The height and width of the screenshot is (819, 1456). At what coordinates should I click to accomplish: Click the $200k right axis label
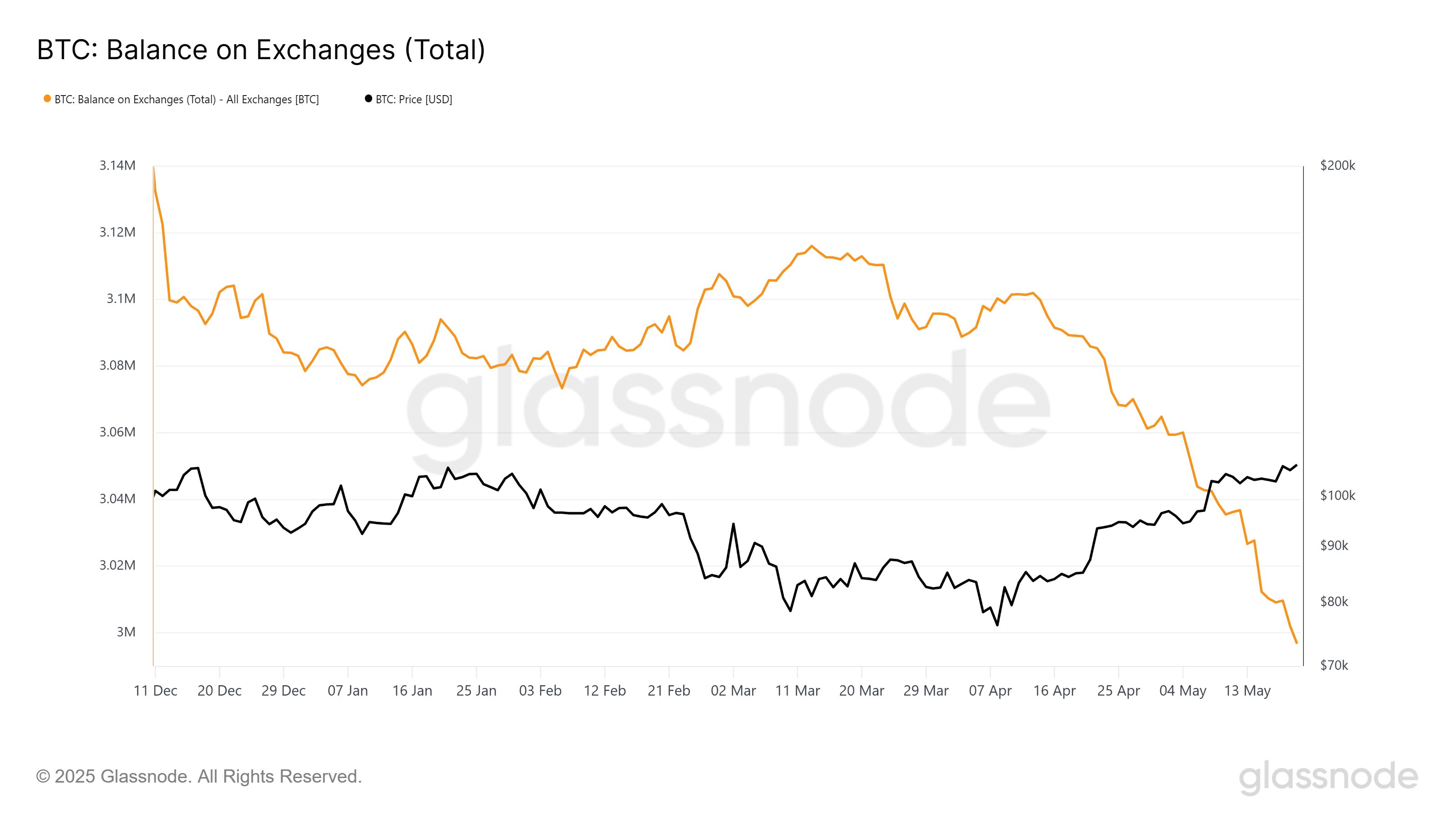pyautogui.click(x=1337, y=166)
